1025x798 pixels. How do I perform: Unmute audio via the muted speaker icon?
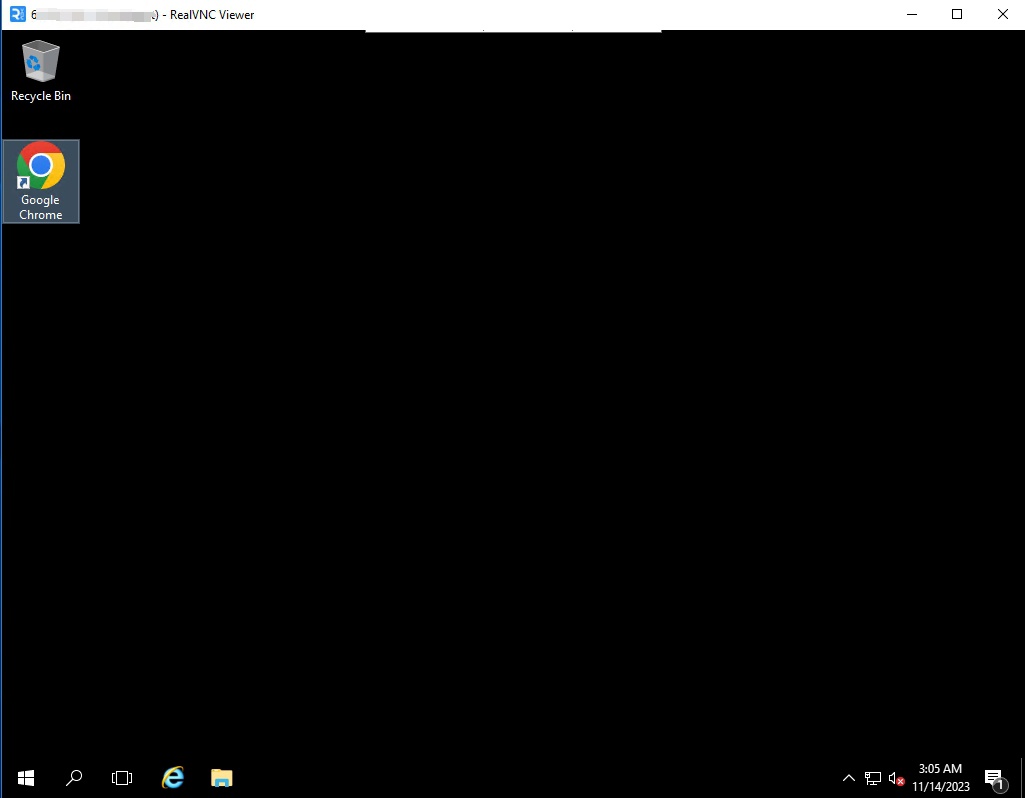(897, 778)
